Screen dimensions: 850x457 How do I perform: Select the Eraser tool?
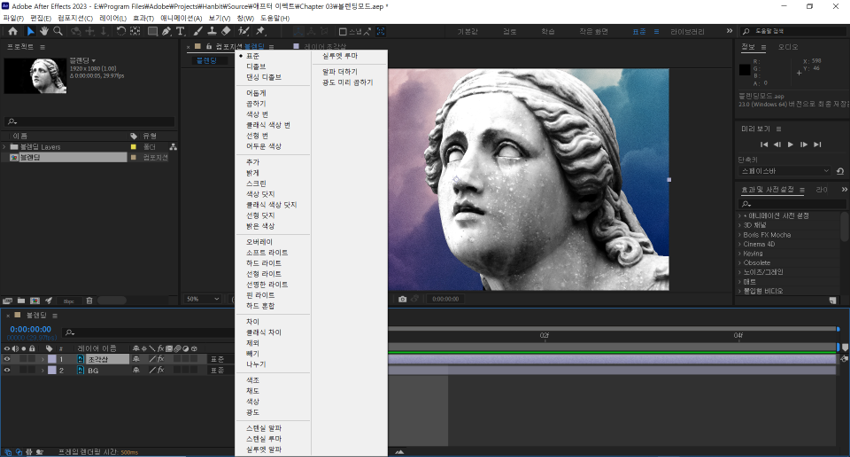226,31
